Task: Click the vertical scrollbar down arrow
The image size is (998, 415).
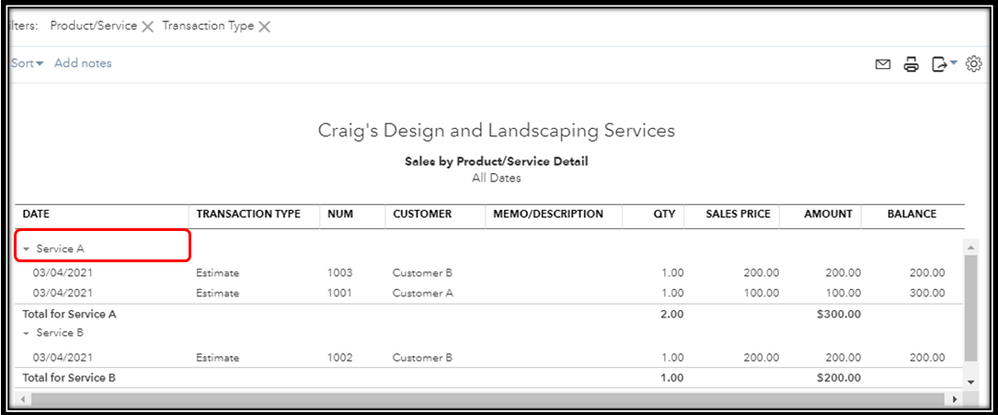Action: pos(970,382)
